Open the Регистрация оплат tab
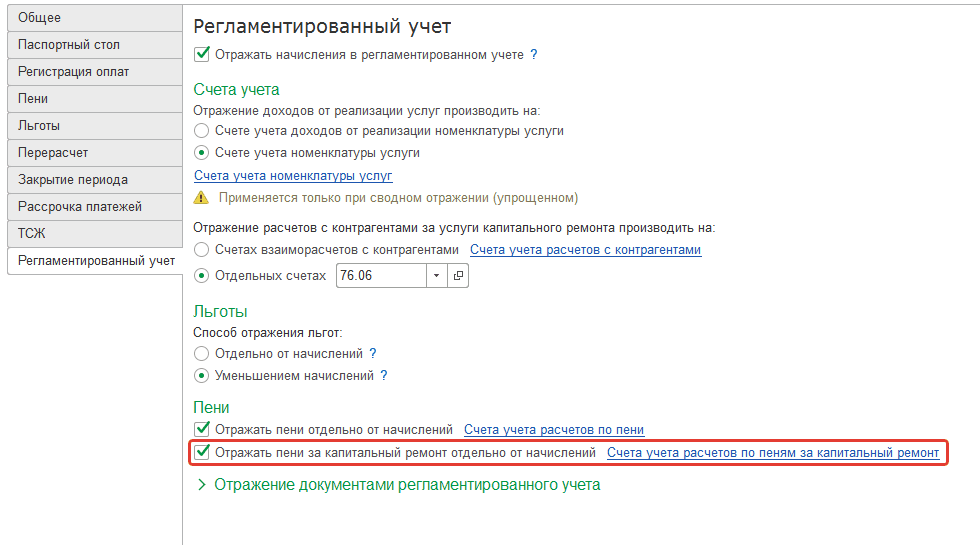 (x=95, y=72)
